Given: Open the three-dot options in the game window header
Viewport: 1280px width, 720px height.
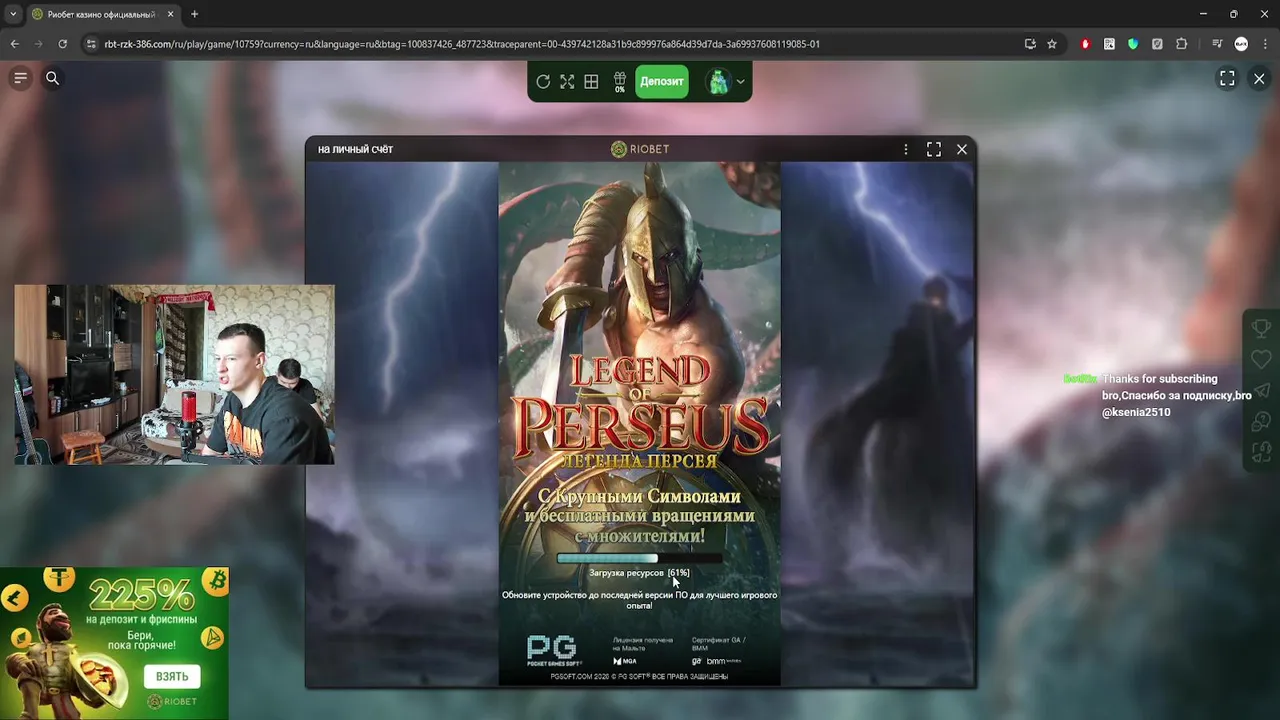Looking at the screenshot, I should click(x=906, y=149).
